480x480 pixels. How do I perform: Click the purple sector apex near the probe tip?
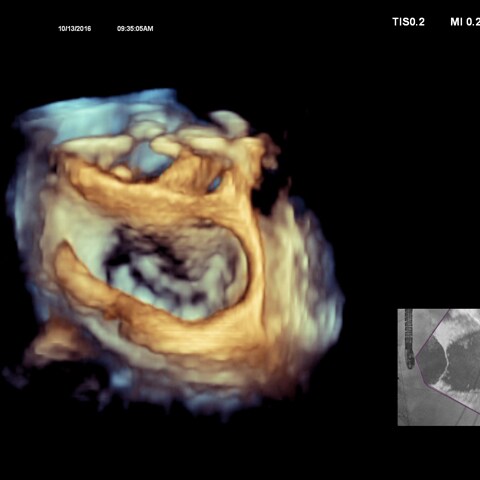tap(417, 358)
